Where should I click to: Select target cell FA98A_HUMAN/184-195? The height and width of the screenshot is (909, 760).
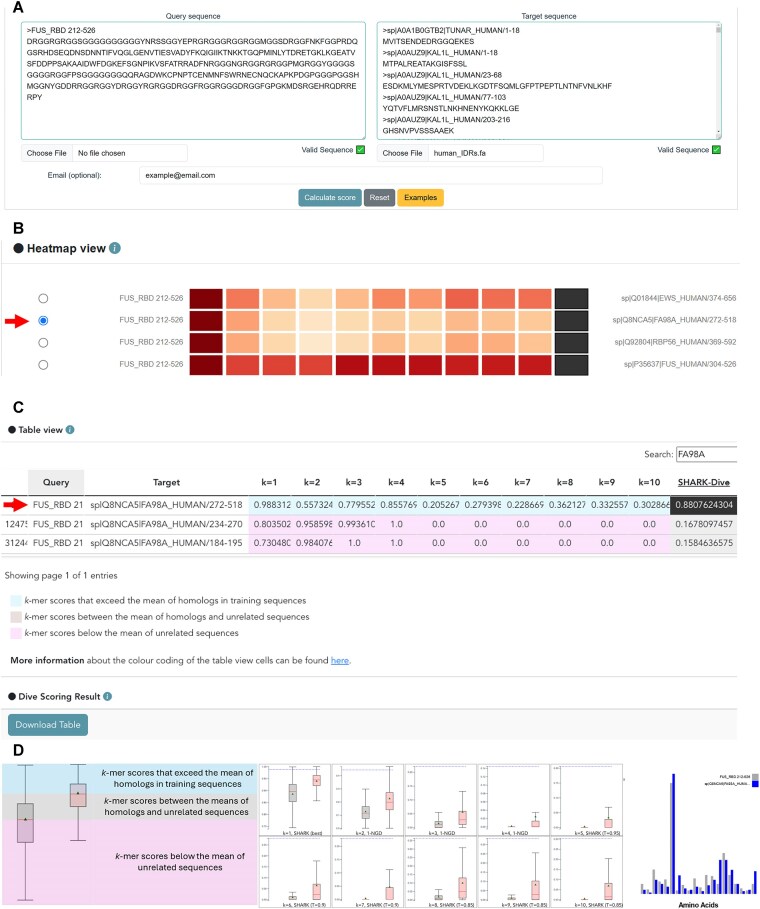(x=166, y=543)
